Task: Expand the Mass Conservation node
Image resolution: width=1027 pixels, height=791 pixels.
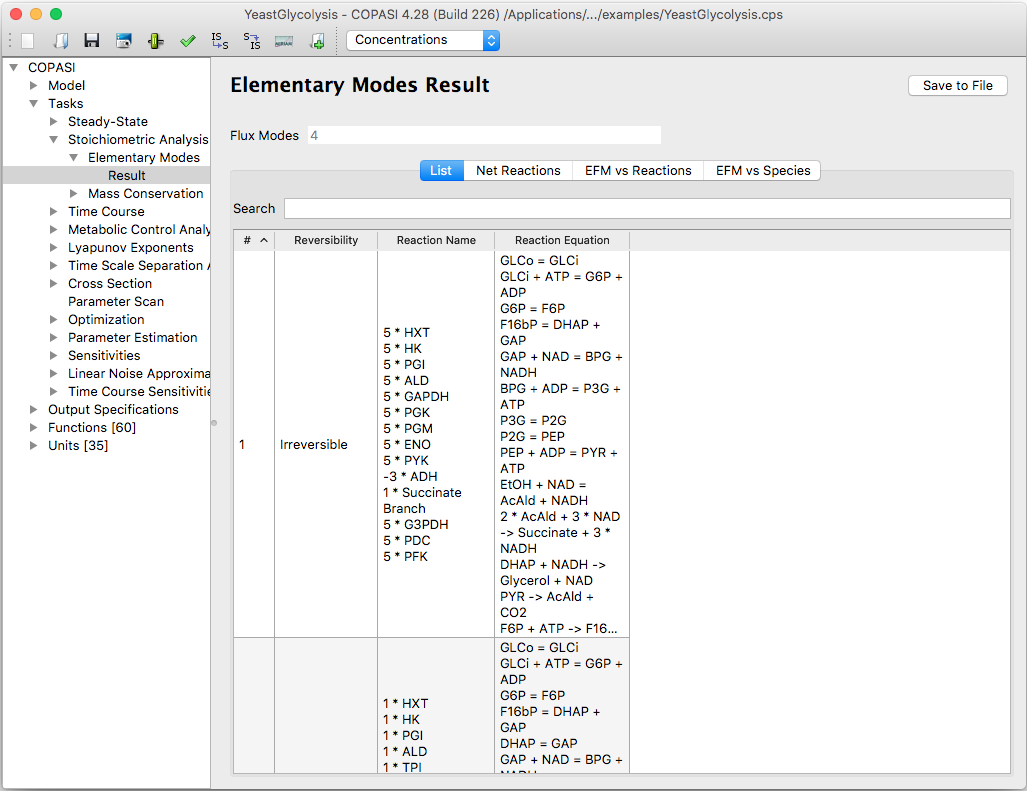Action: [74, 193]
